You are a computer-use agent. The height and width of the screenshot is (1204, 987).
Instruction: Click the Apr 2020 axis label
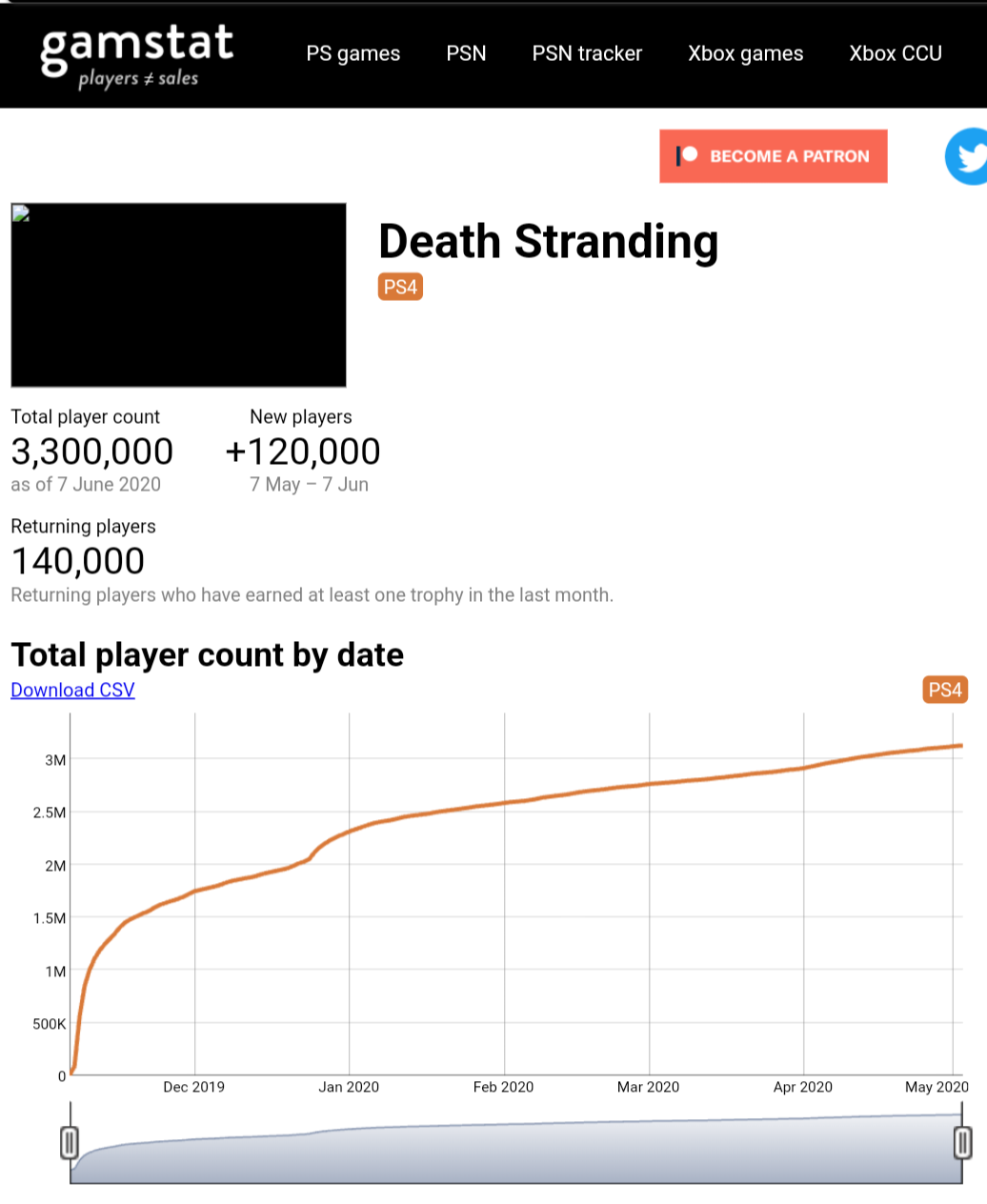click(802, 1087)
